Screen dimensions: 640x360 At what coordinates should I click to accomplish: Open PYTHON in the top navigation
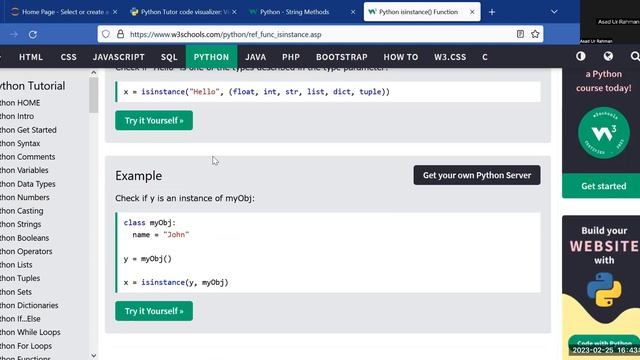pos(211,57)
